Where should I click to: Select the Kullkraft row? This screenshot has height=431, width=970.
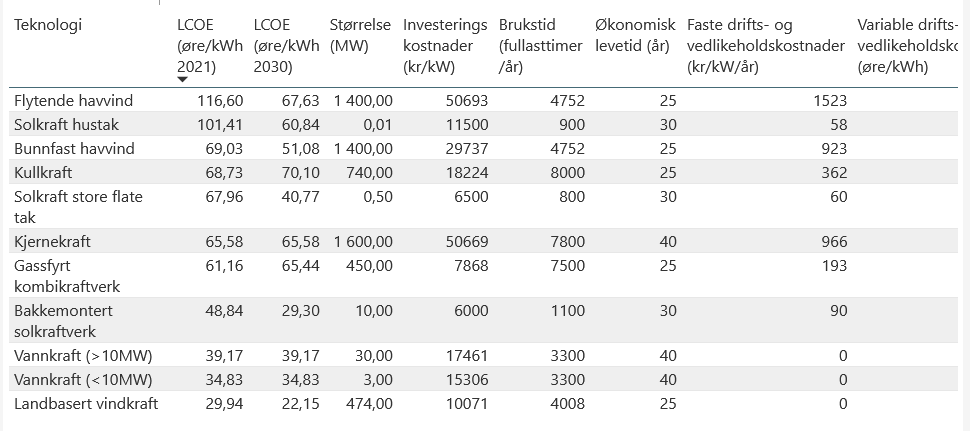click(43, 172)
